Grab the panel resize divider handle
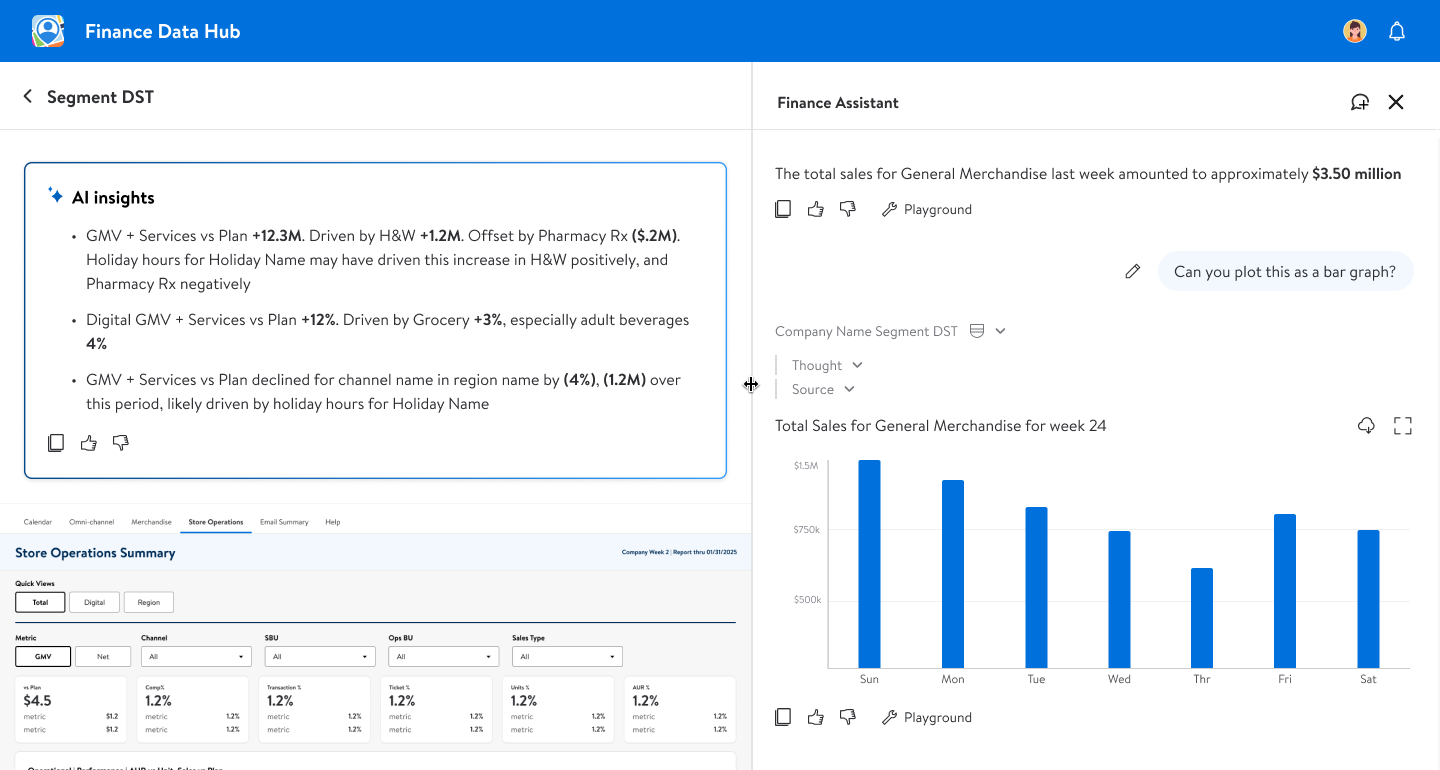This screenshot has width=1440, height=770. pos(751,385)
